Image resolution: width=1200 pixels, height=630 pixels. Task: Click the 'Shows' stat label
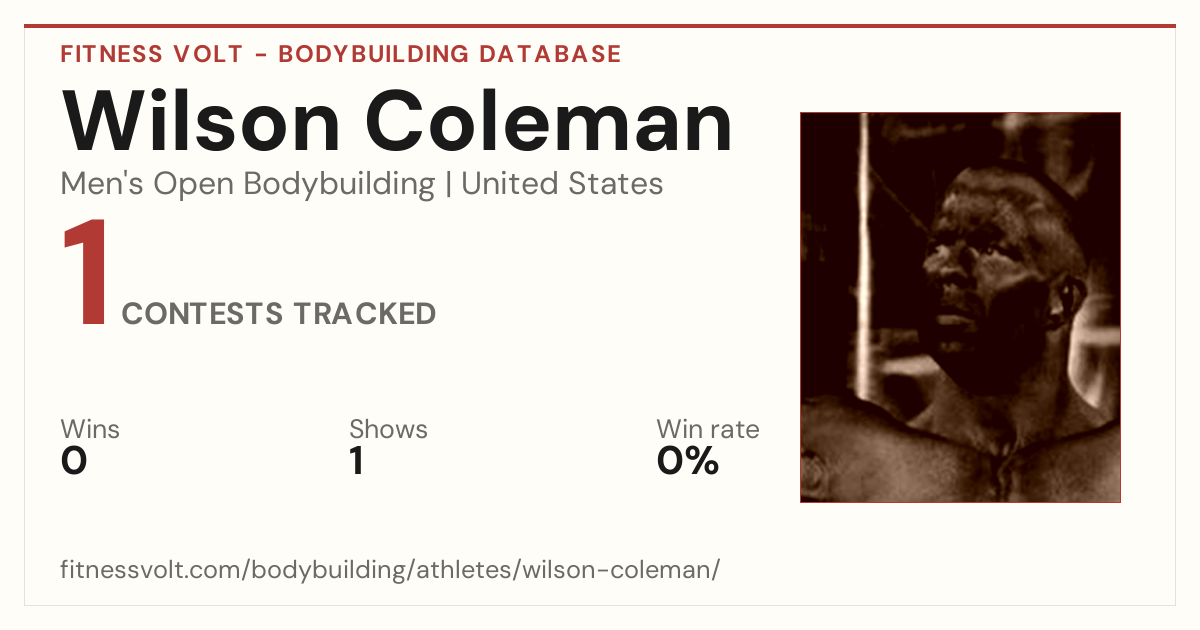click(388, 429)
